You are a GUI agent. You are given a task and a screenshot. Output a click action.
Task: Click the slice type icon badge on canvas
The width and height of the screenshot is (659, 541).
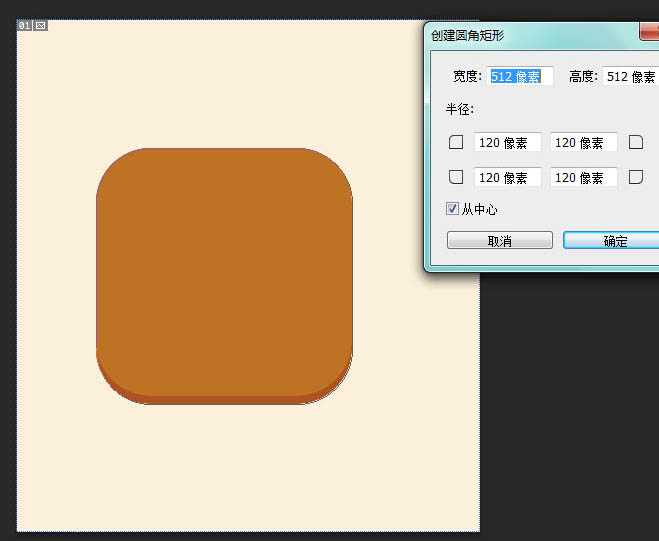tap(41, 25)
